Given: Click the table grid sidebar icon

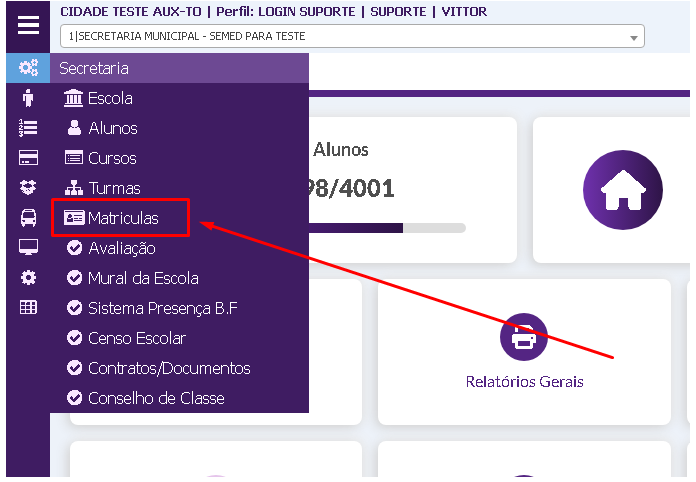Looking at the screenshot, I should pos(28,308).
